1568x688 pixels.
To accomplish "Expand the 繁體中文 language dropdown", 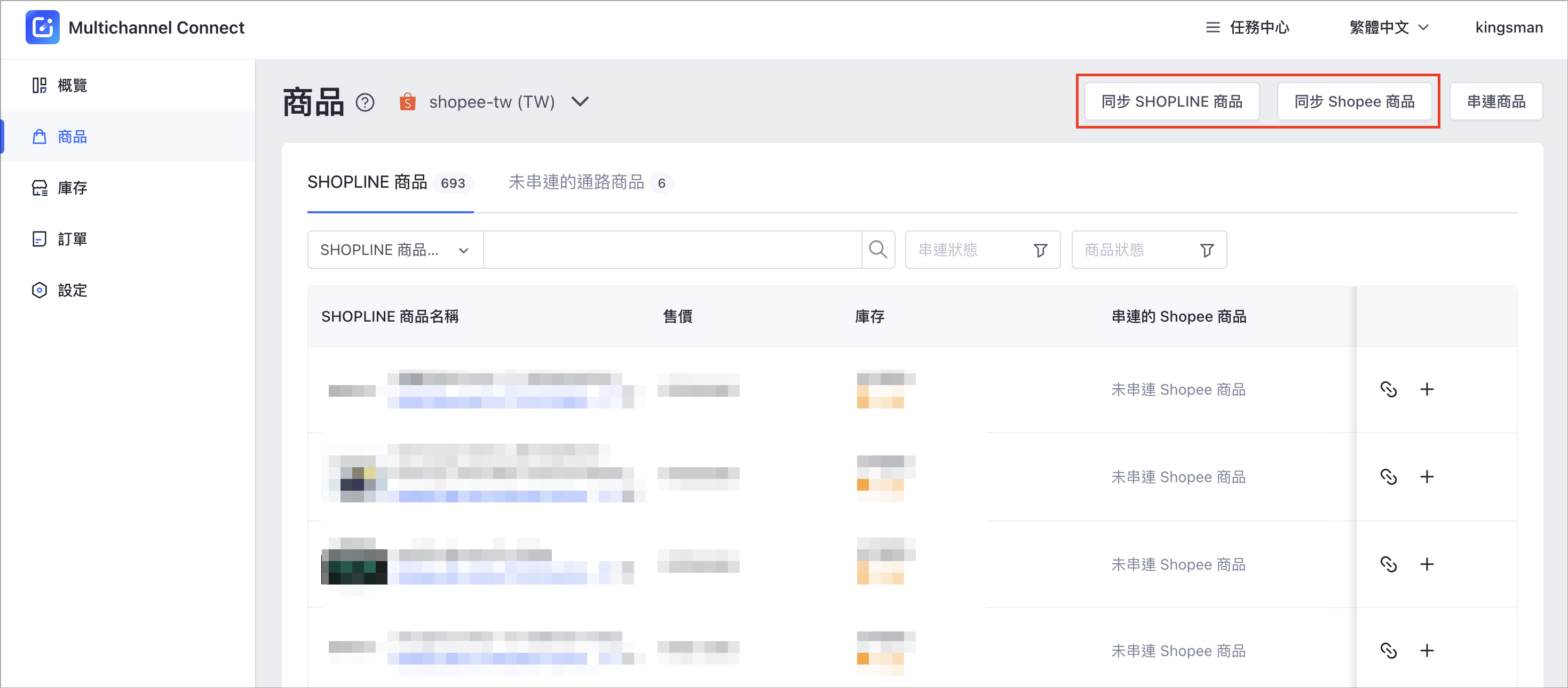I will tap(1389, 27).
